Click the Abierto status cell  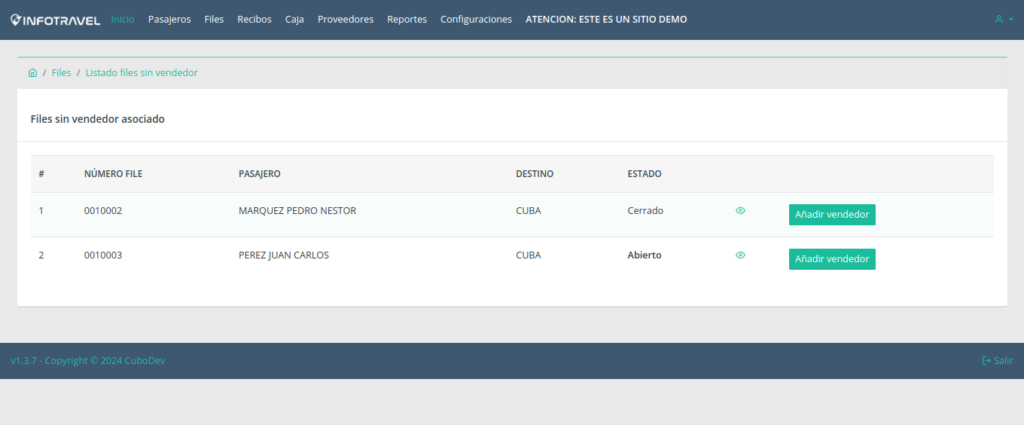pos(645,255)
